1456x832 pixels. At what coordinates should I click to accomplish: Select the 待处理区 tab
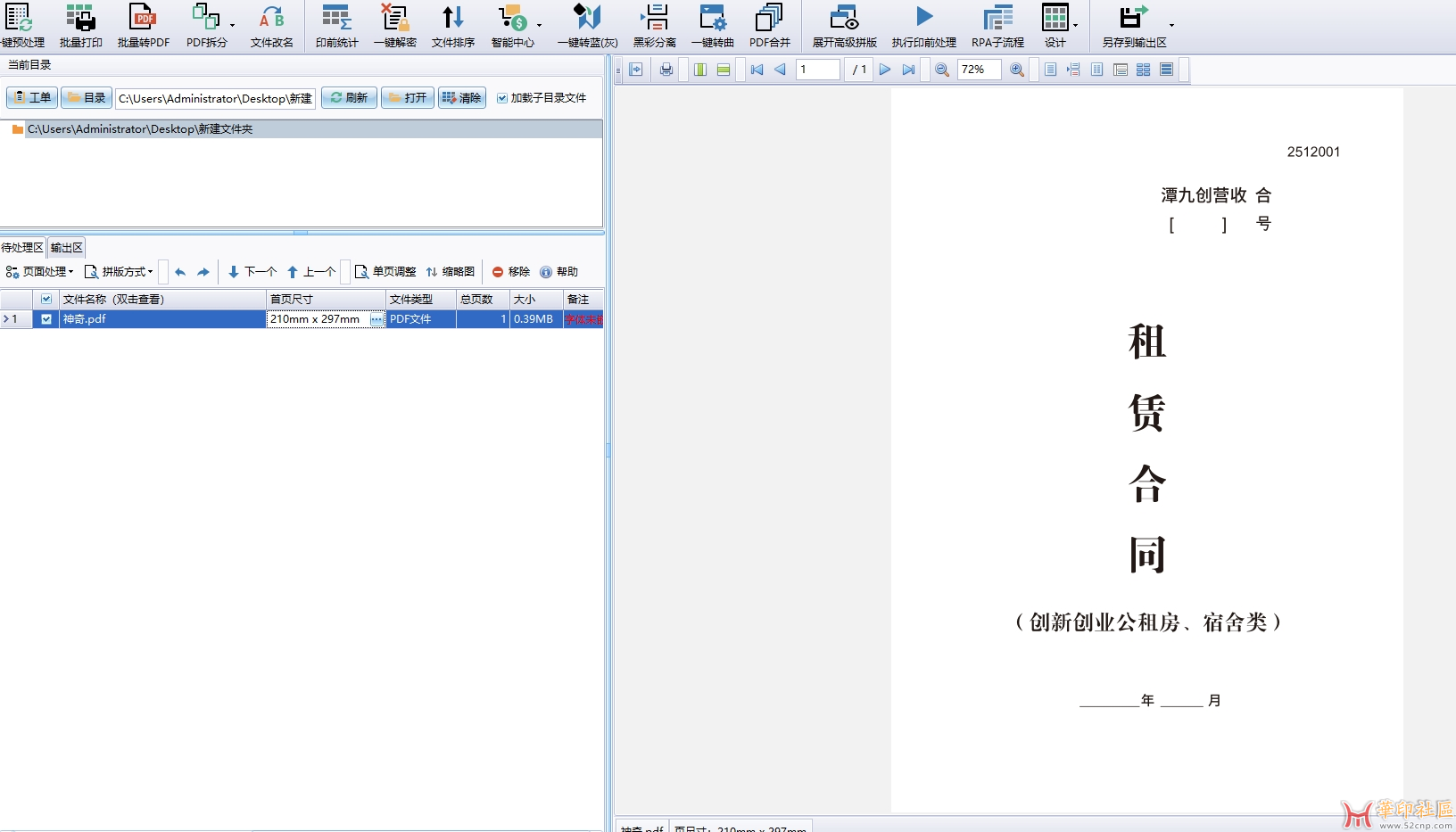pos(22,248)
